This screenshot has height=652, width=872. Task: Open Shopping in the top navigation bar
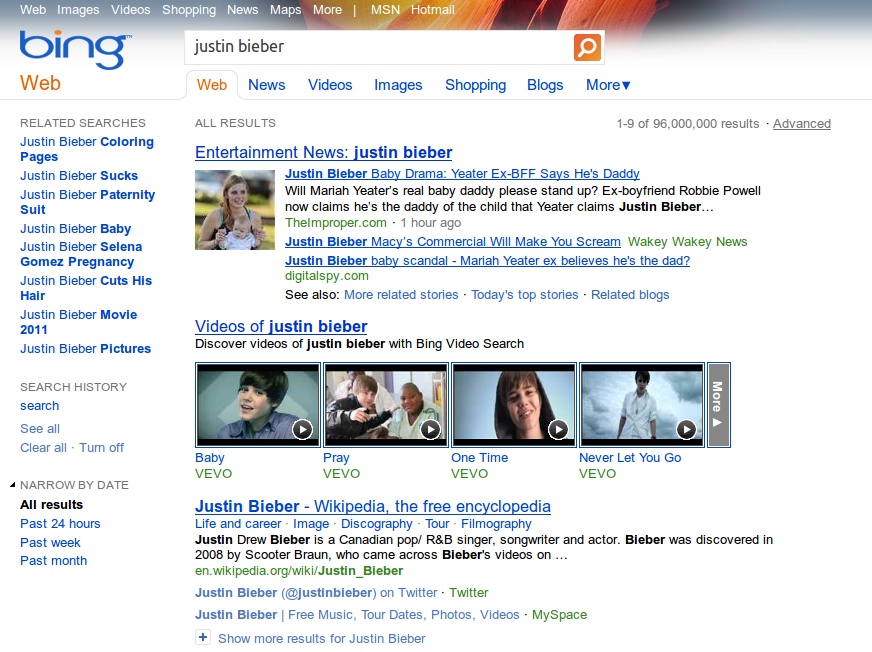click(x=189, y=10)
